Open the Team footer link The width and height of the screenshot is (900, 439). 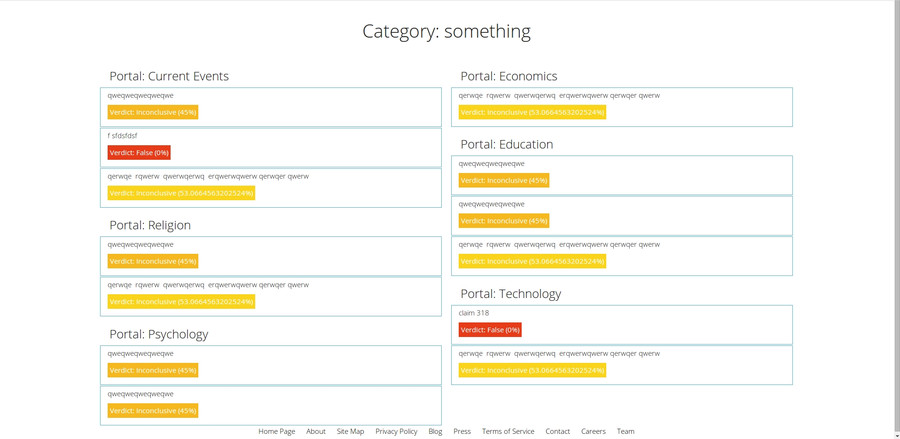(625, 431)
